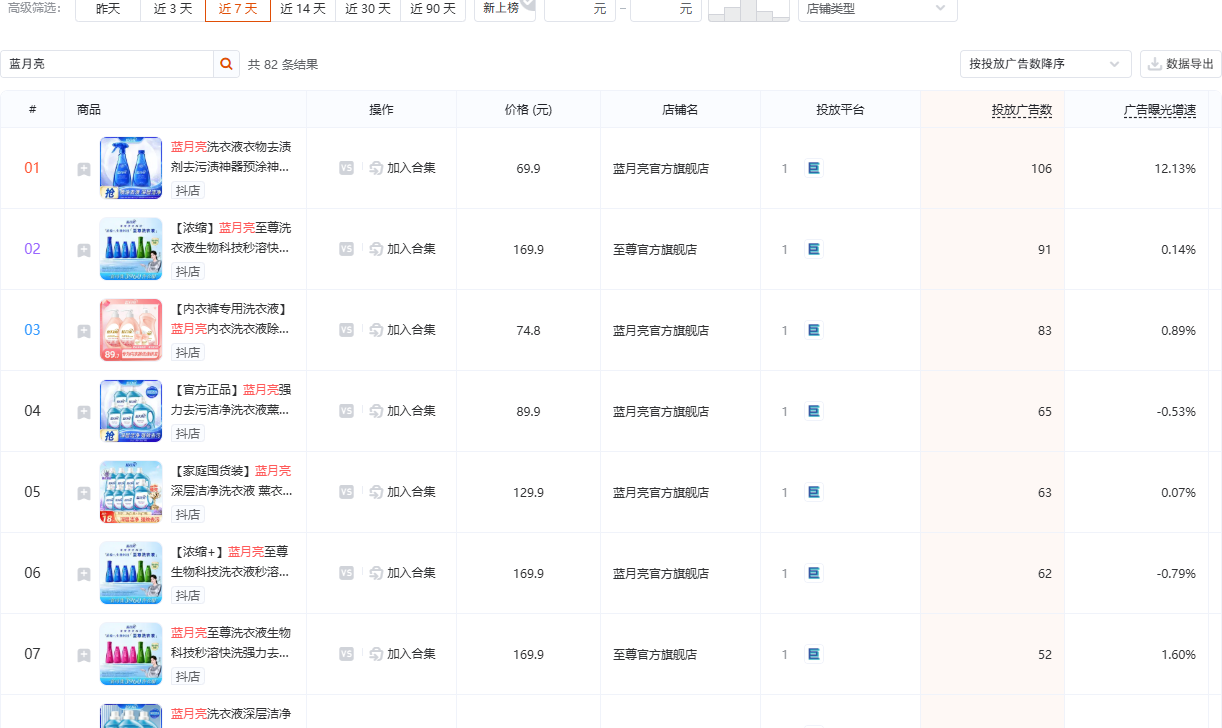
Task: Click the 106 ad count value
Action: pos(1041,168)
